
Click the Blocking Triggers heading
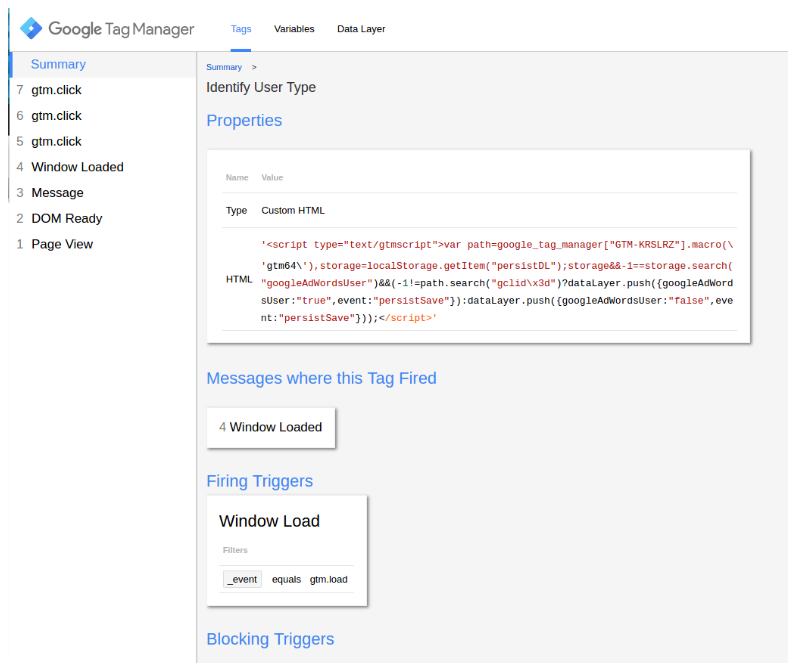click(x=270, y=639)
